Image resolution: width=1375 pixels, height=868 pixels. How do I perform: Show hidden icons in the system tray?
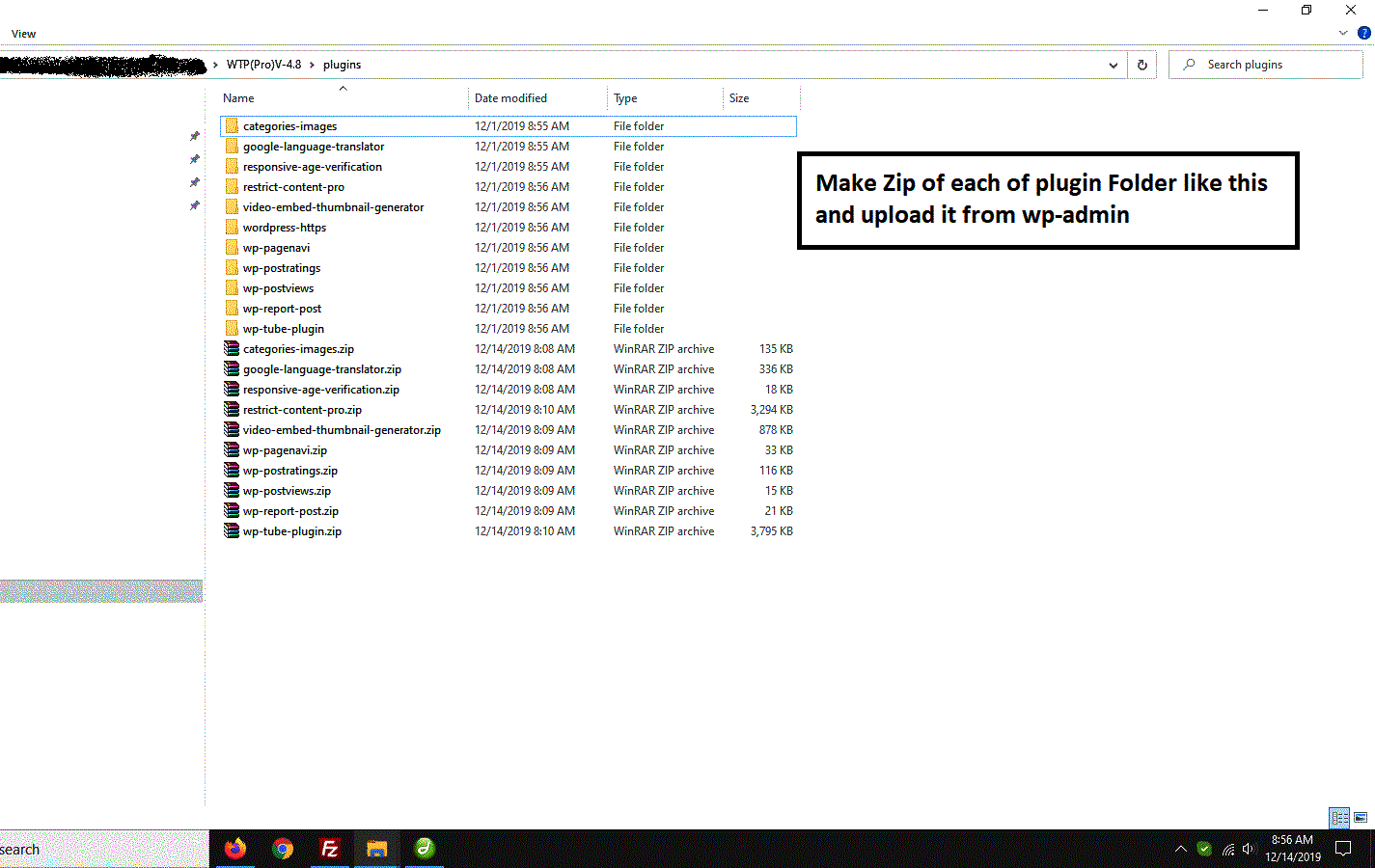tap(1181, 849)
